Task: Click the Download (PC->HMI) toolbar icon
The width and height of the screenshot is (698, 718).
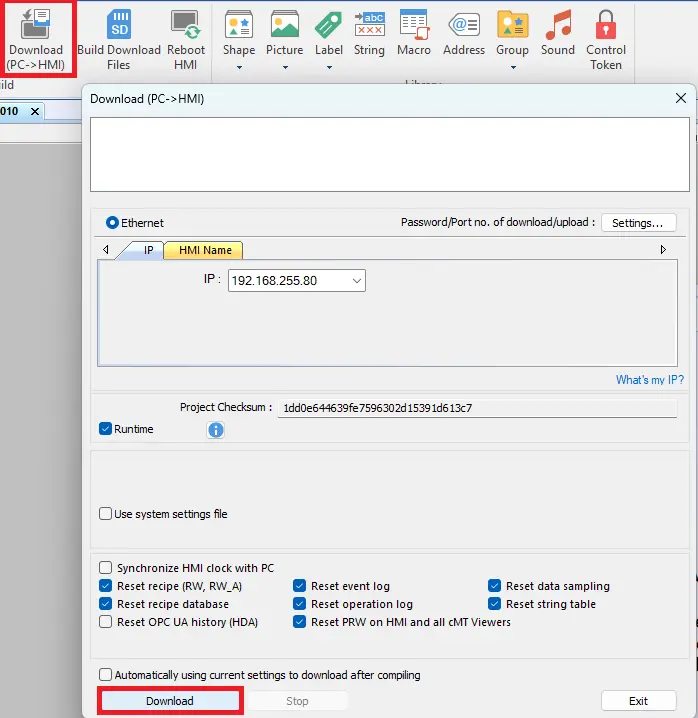Action: coord(36,40)
